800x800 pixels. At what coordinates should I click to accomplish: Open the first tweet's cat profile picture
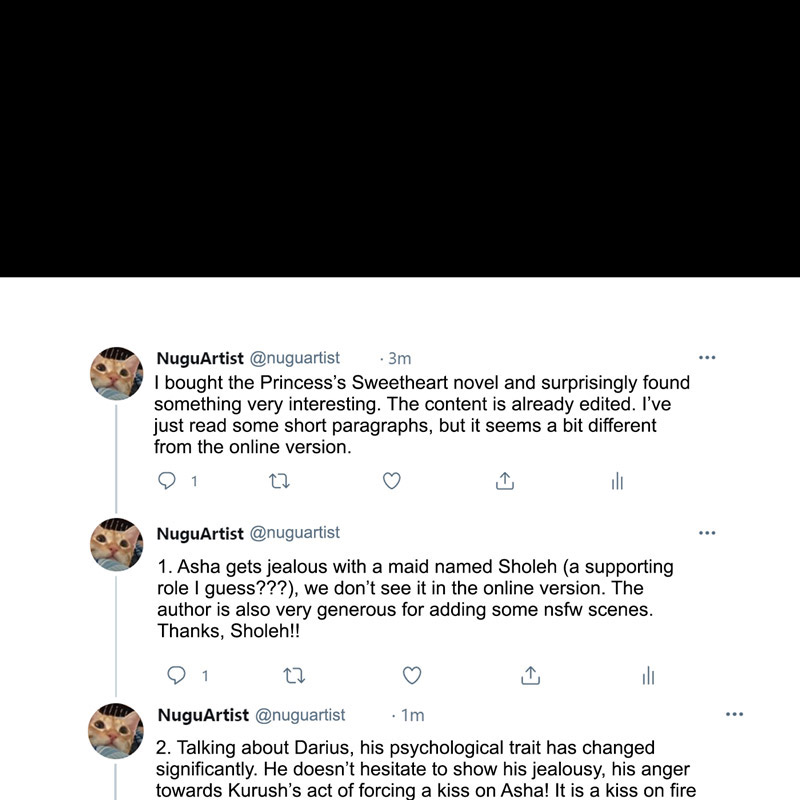coord(117,373)
